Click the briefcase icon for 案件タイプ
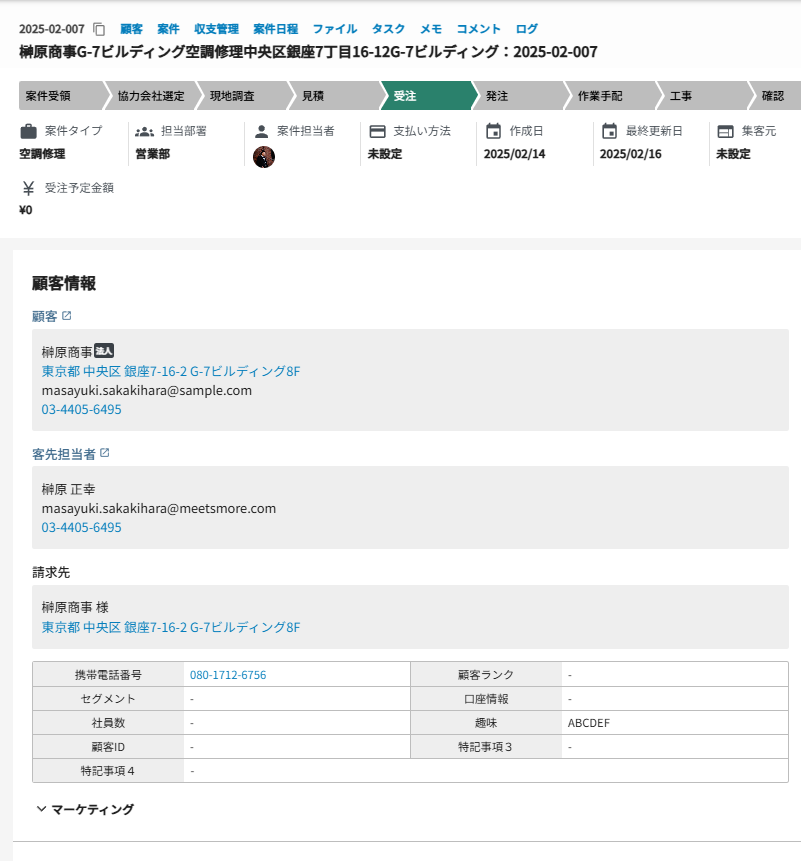Viewport: 801px width, 861px height. point(29,131)
